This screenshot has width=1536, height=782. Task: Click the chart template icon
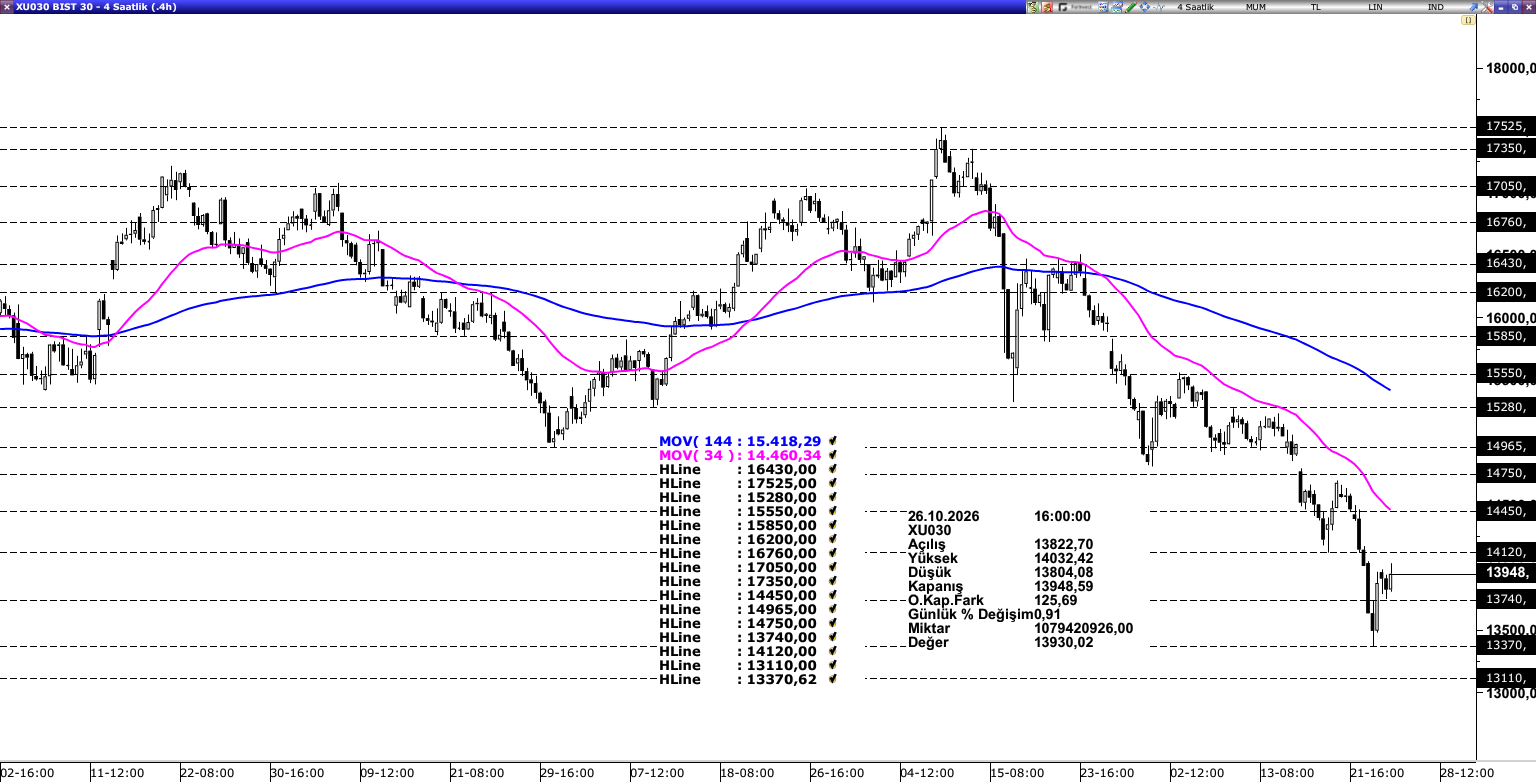point(1117,7)
